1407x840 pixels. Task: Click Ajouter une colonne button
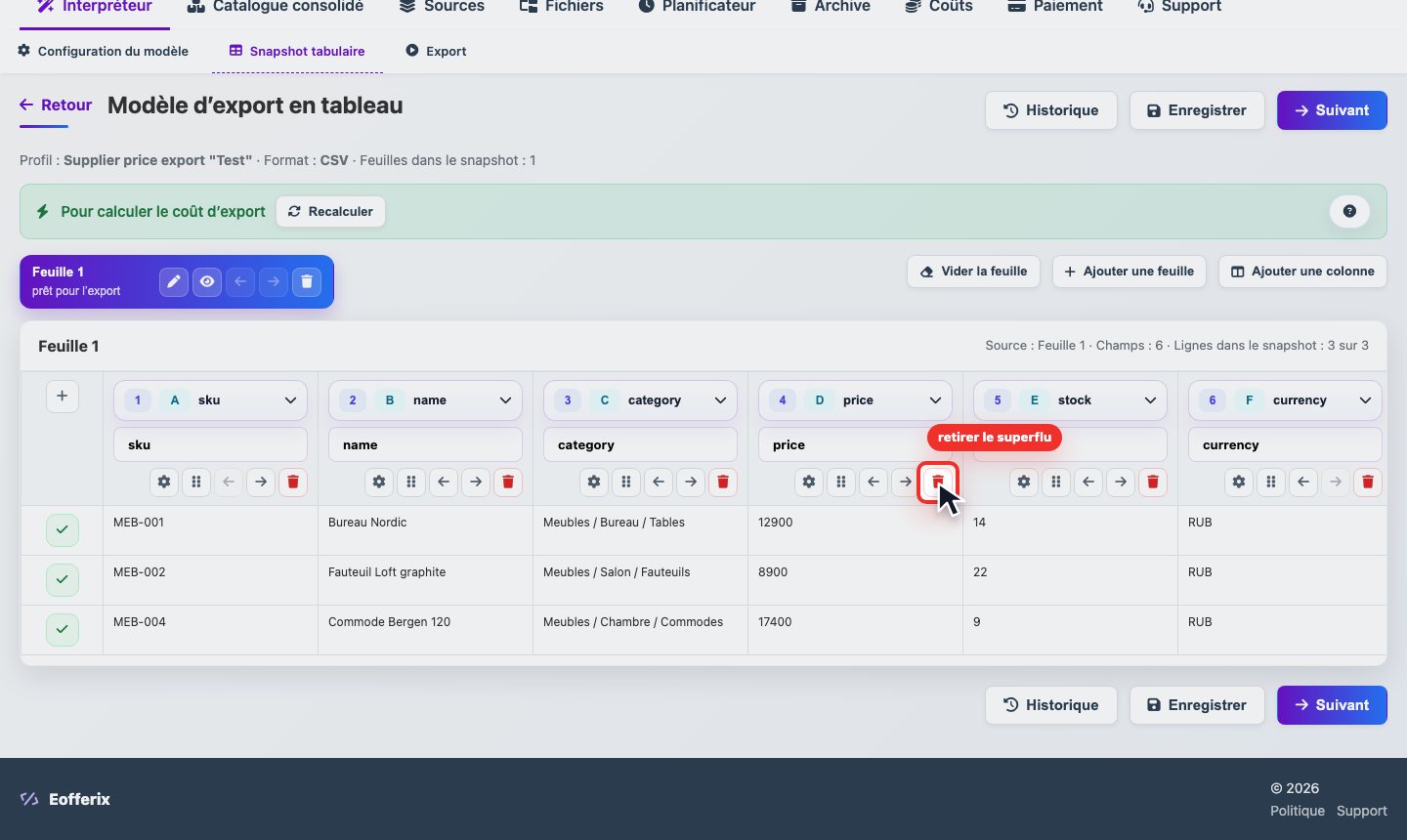[1302, 272]
